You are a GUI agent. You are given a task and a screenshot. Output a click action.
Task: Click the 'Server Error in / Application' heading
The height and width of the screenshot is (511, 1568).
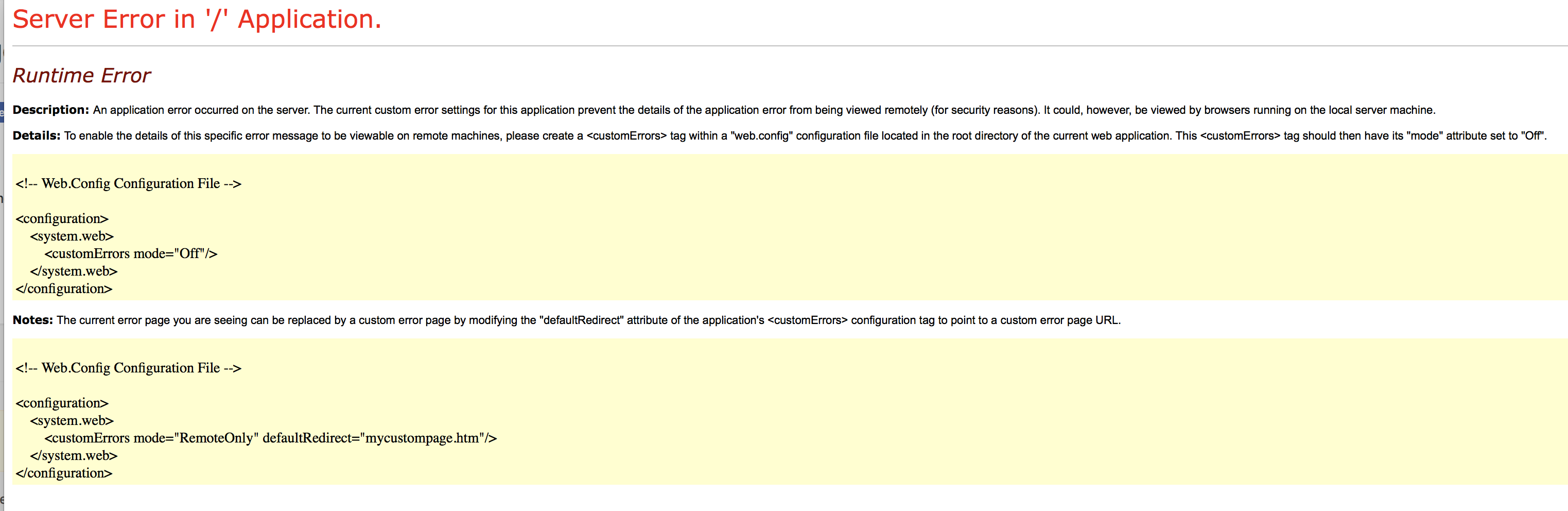click(x=197, y=20)
